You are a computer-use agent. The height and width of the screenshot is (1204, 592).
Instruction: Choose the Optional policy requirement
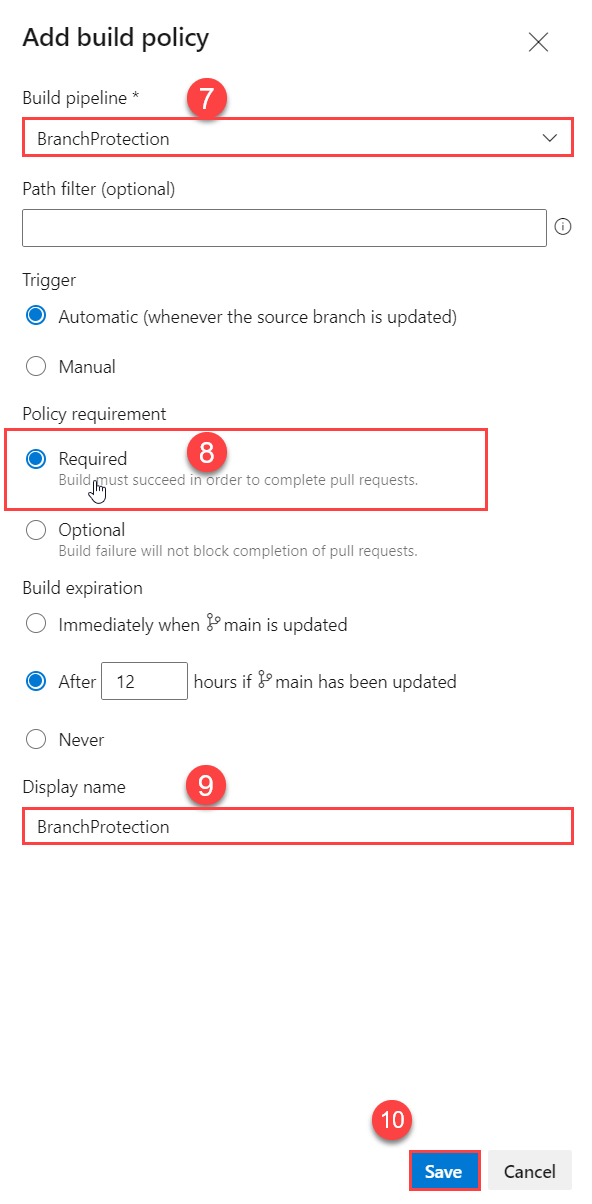36,530
